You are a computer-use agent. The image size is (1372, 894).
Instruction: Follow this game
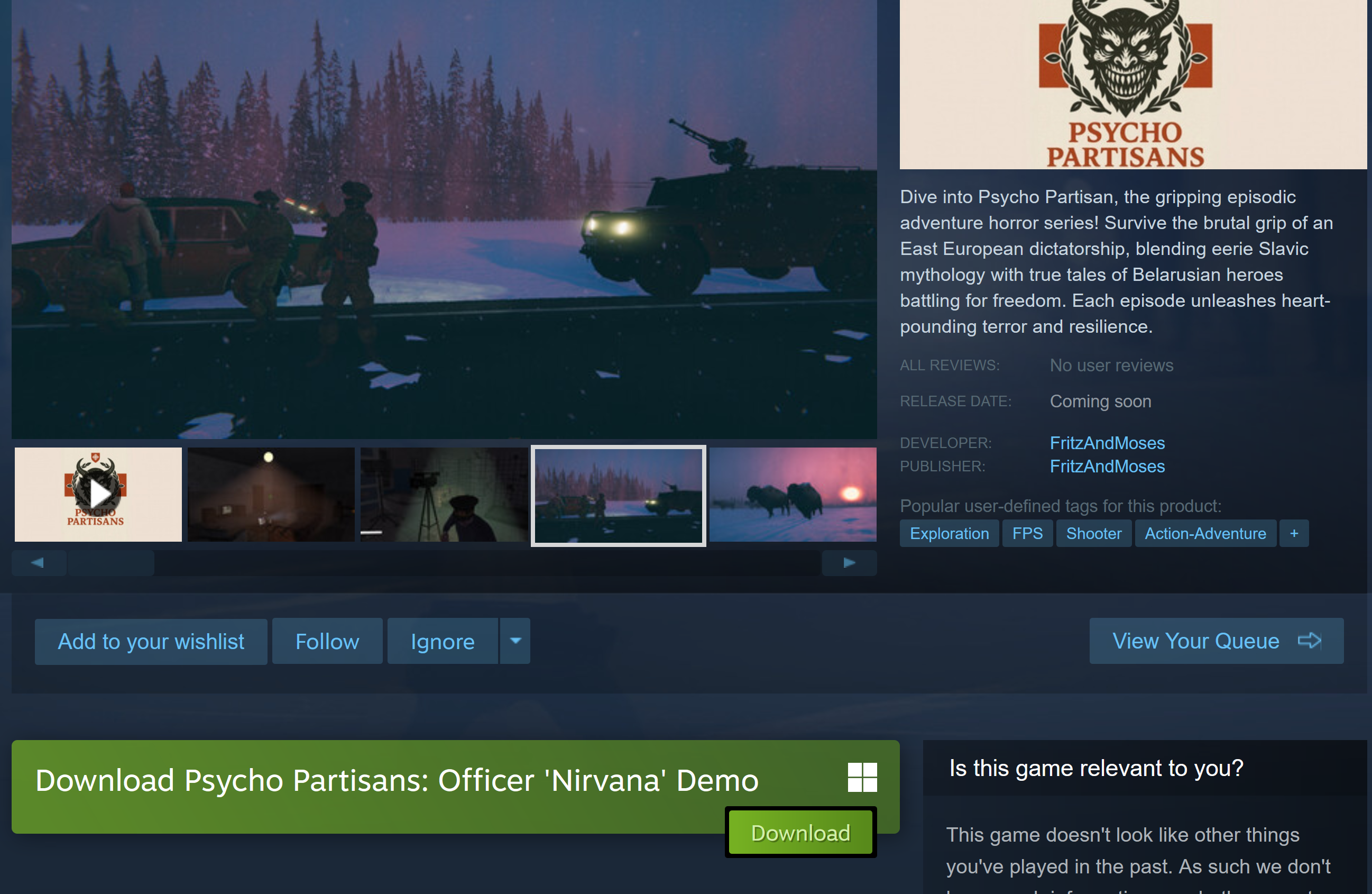(327, 641)
